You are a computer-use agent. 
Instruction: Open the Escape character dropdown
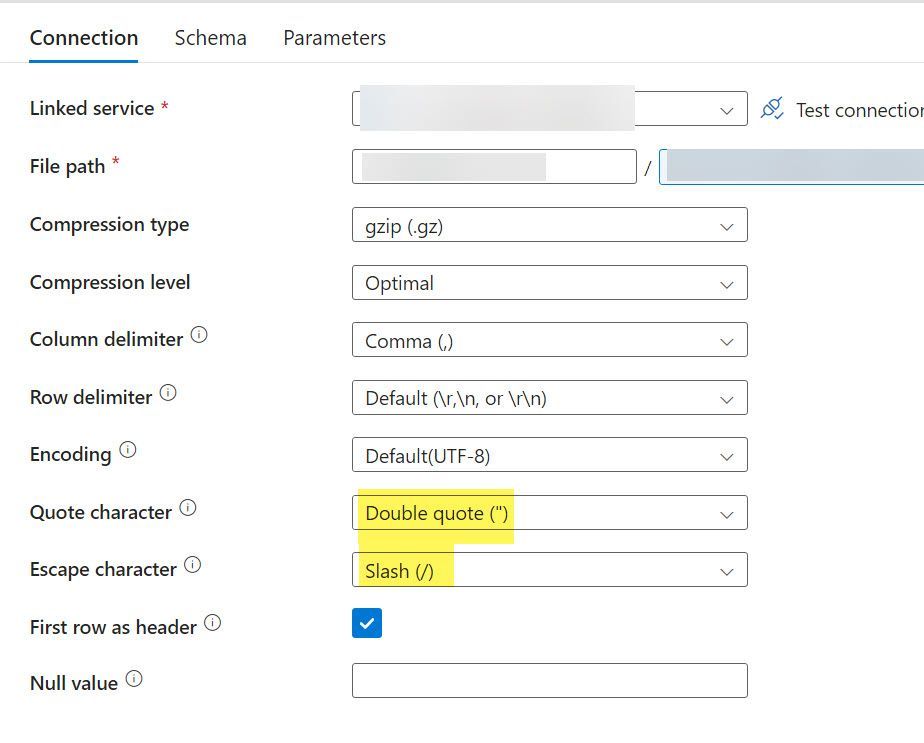coord(549,570)
